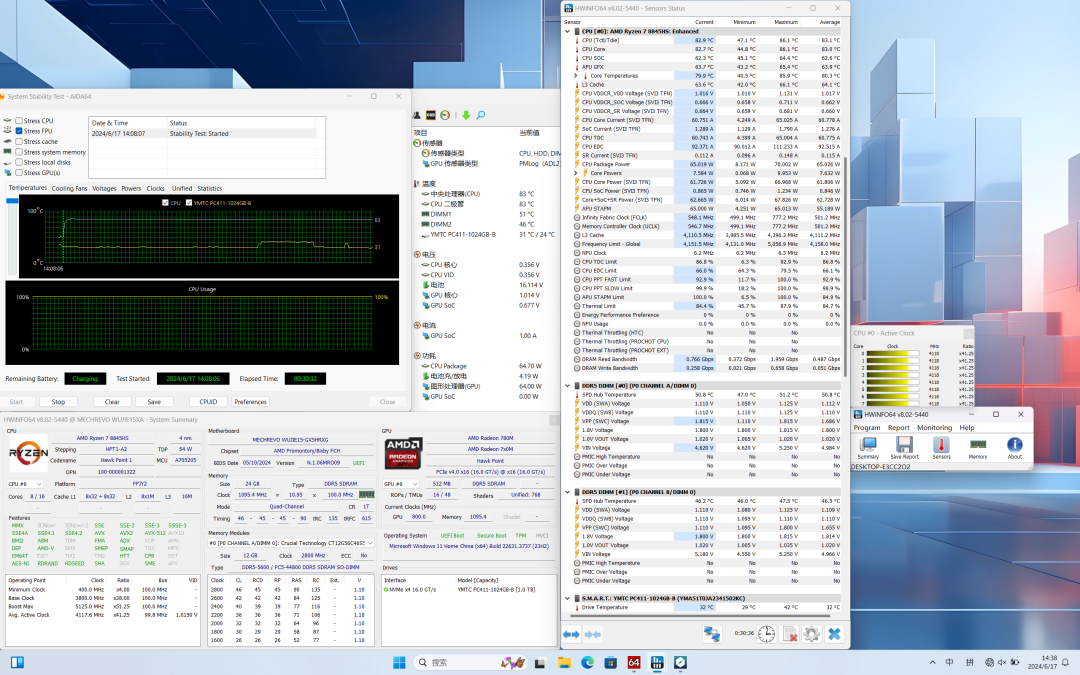Reset the sensor clock timer icon

click(x=765, y=634)
